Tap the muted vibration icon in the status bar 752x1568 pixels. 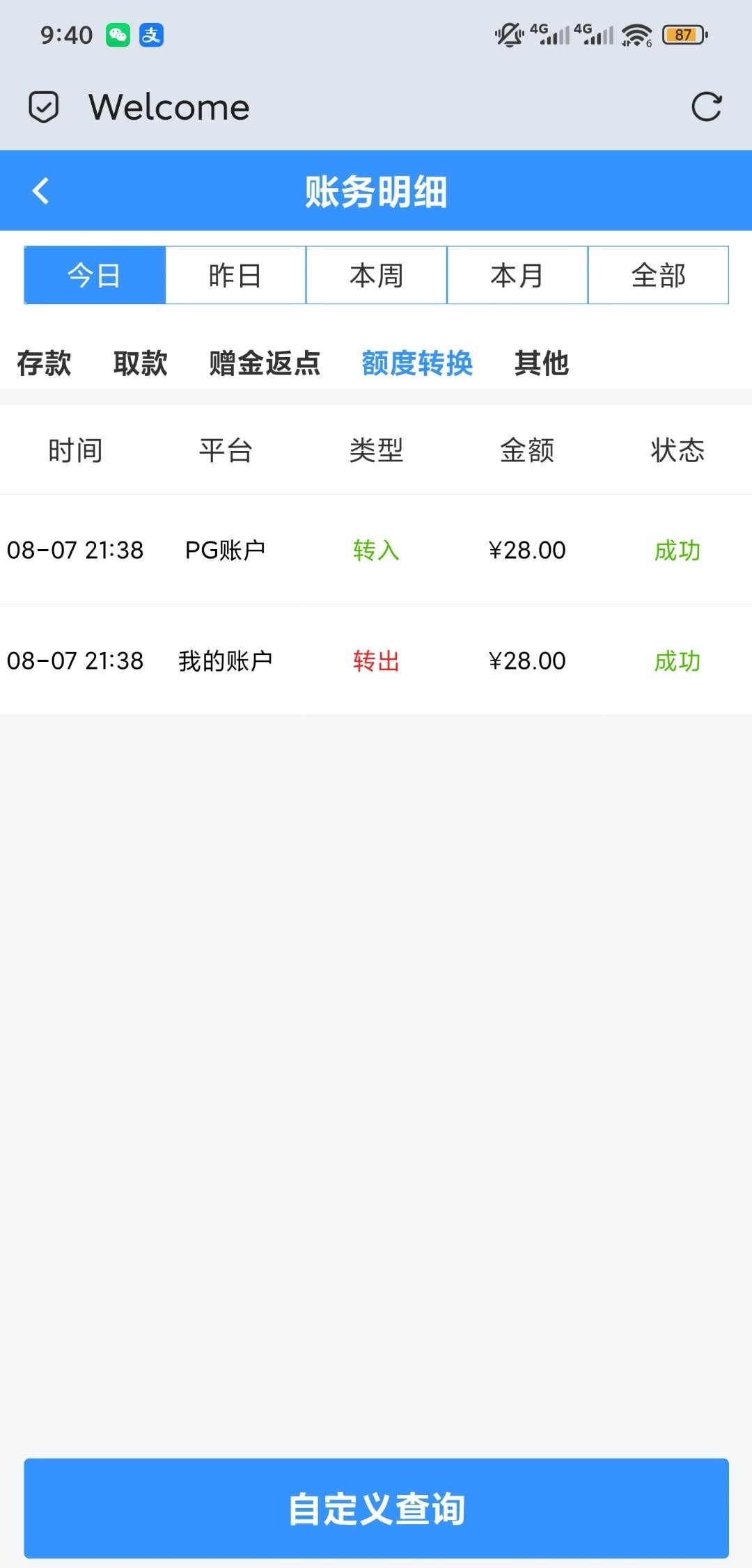(509, 35)
